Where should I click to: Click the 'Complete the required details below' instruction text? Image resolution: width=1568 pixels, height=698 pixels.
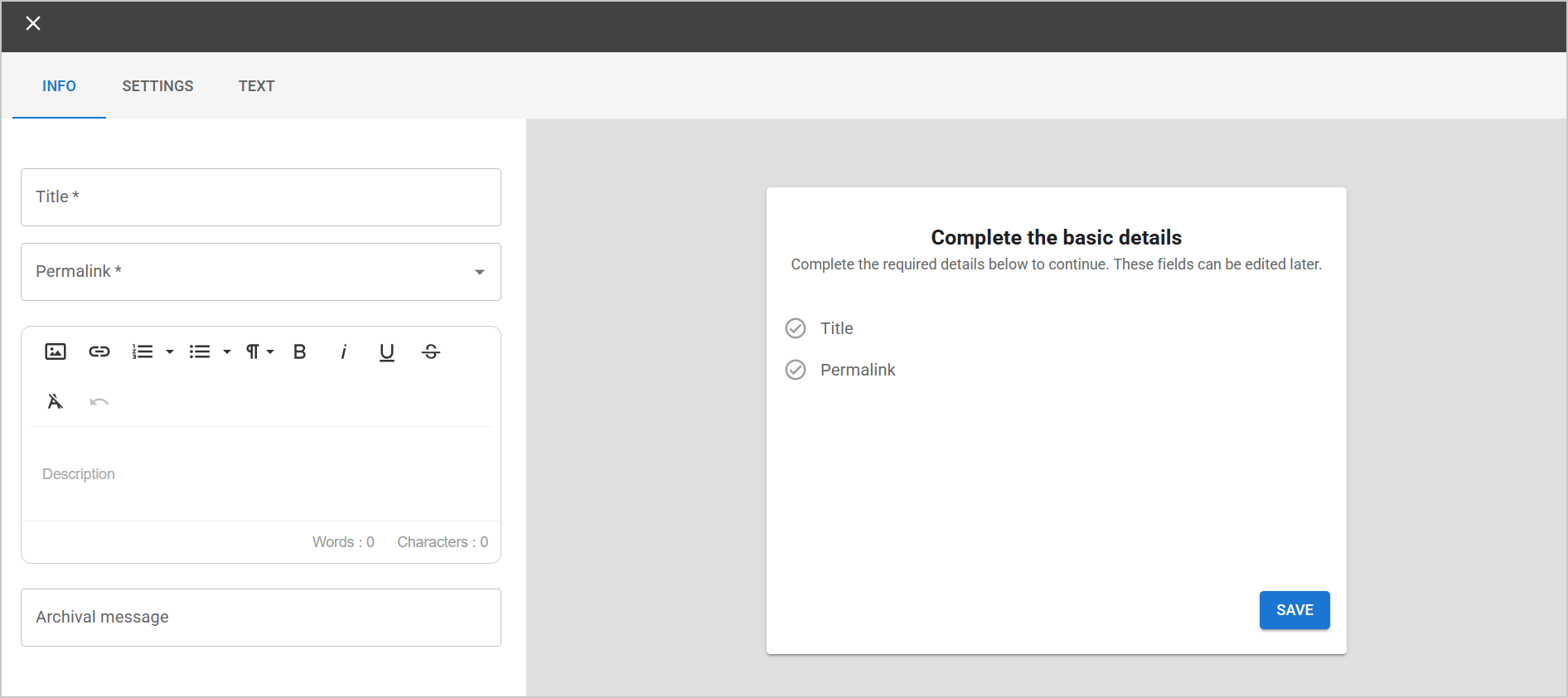(x=1057, y=264)
